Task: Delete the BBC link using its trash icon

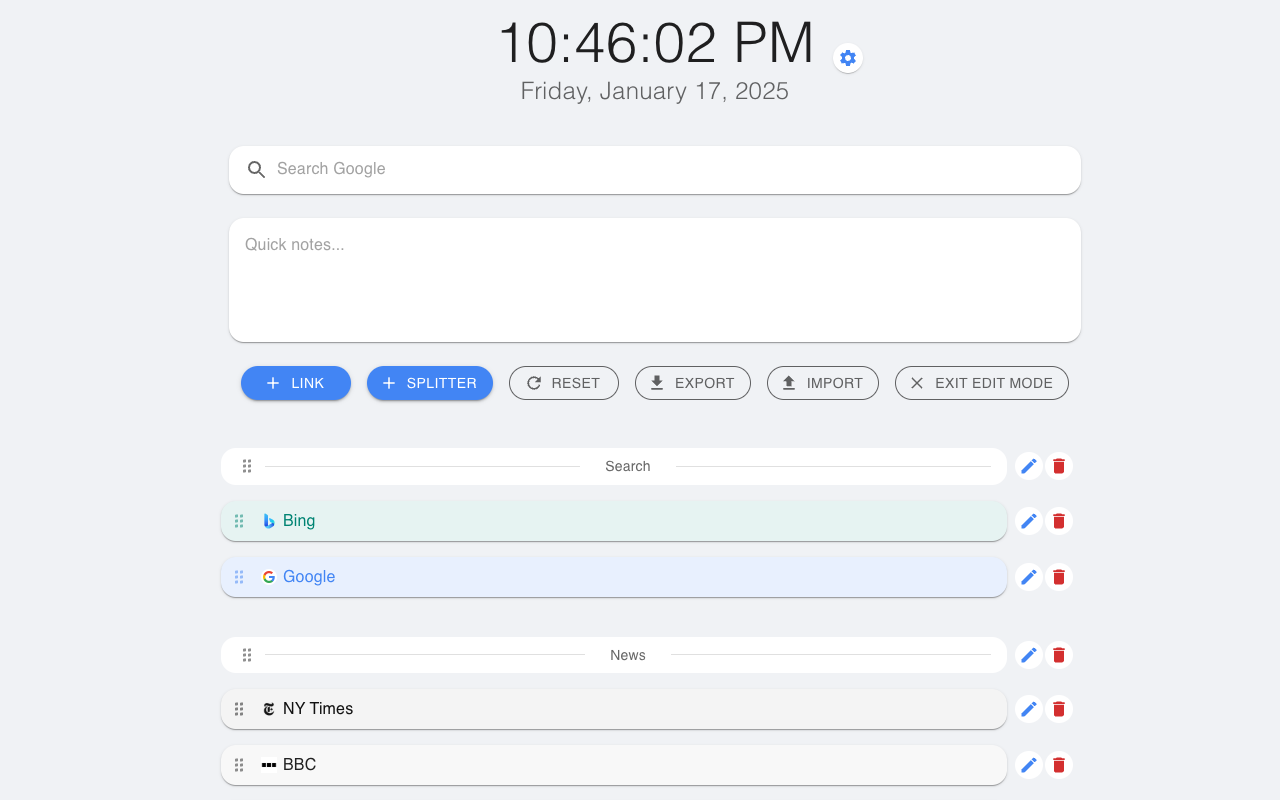Action: 1058,764
